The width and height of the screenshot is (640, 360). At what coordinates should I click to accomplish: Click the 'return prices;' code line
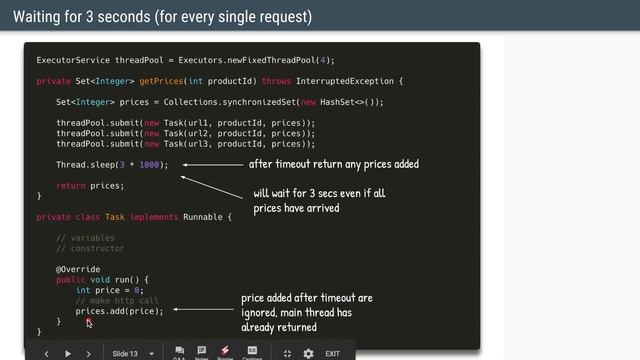click(x=90, y=186)
